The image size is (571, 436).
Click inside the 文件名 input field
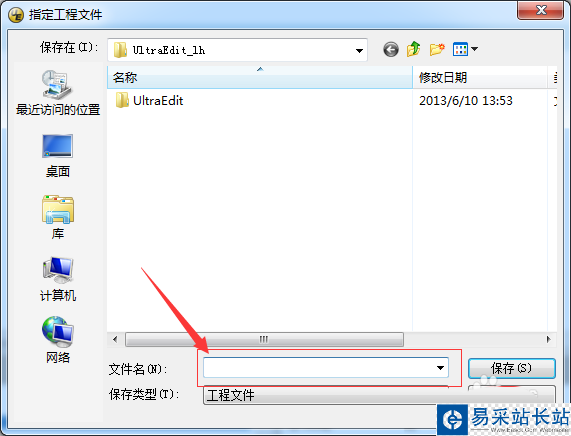point(319,368)
